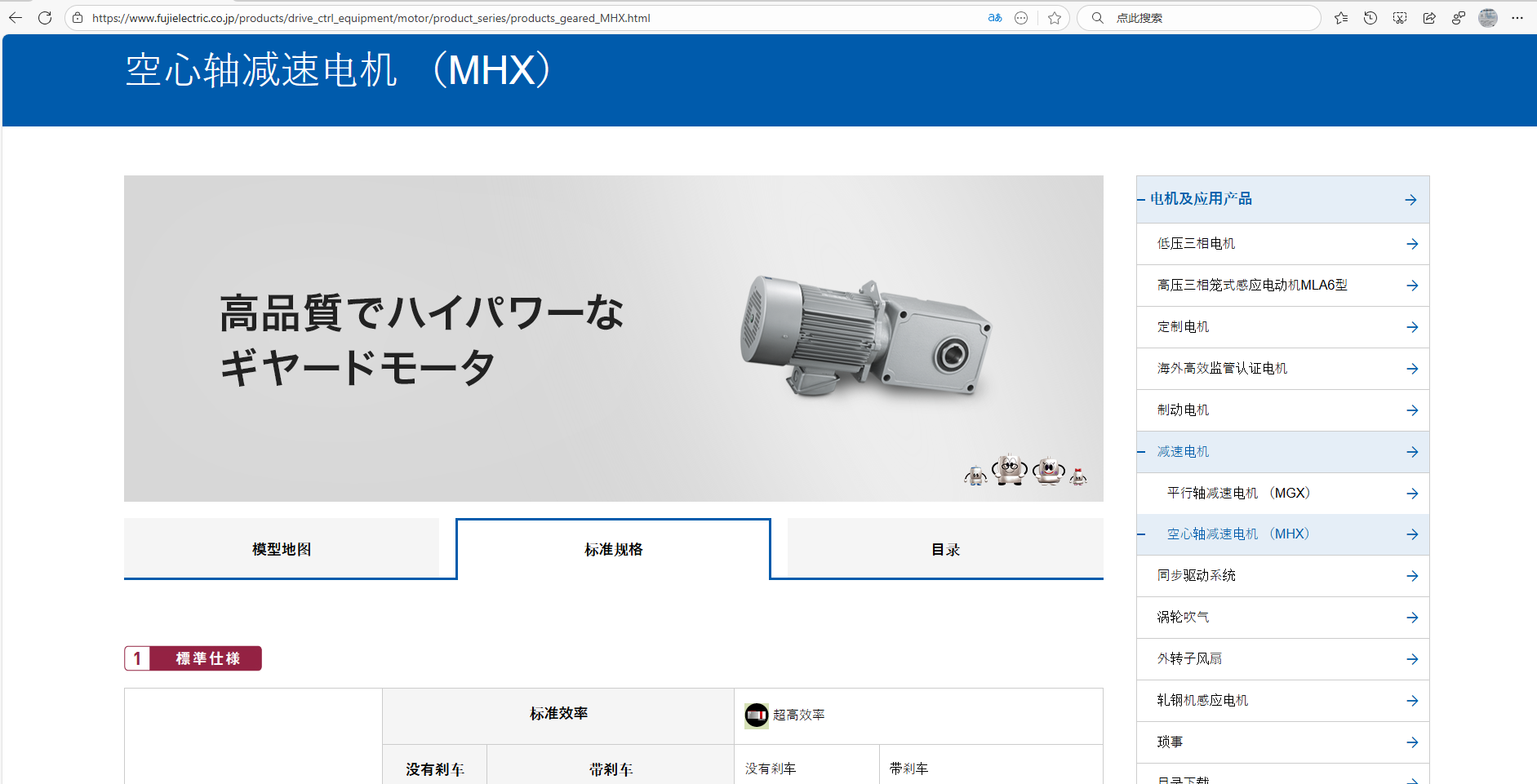The width and height of the screenshot is (1537, 784).
Task: Click the 超高效率 efficiency badge icon
Action: coord(757,715)
